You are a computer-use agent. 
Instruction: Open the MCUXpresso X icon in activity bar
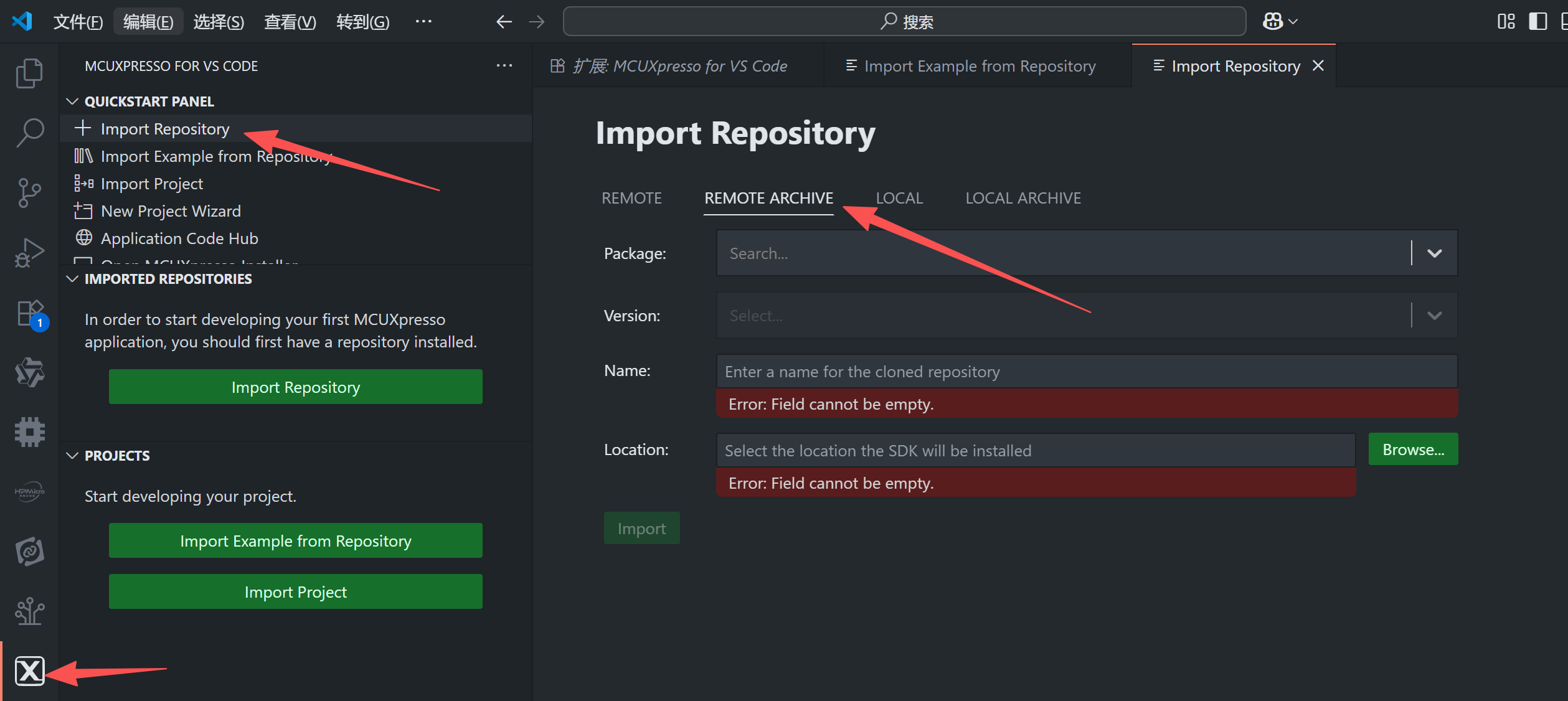tap(29, 671)
